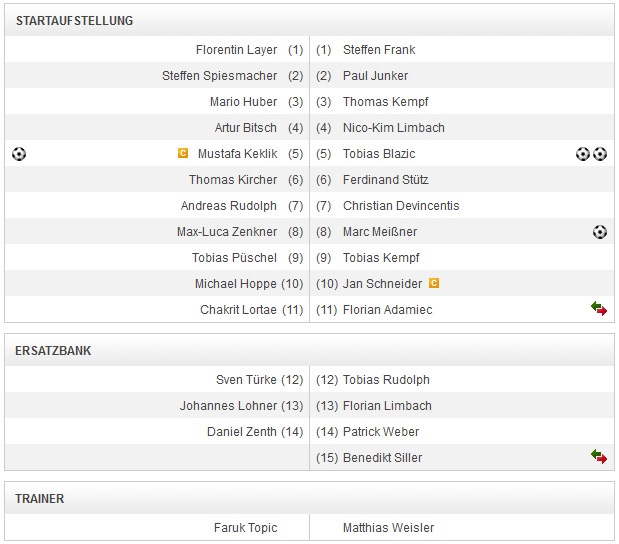
Task: Click substitution arrows beside Florian Adamiec
Action: (x=599, y=310)
